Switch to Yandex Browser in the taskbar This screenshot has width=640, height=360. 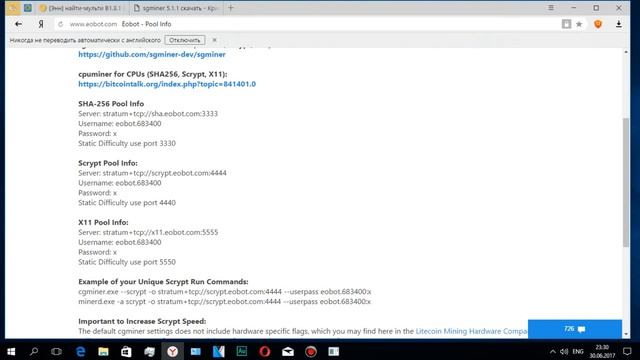pyautogui.click(x=172, y=351)
